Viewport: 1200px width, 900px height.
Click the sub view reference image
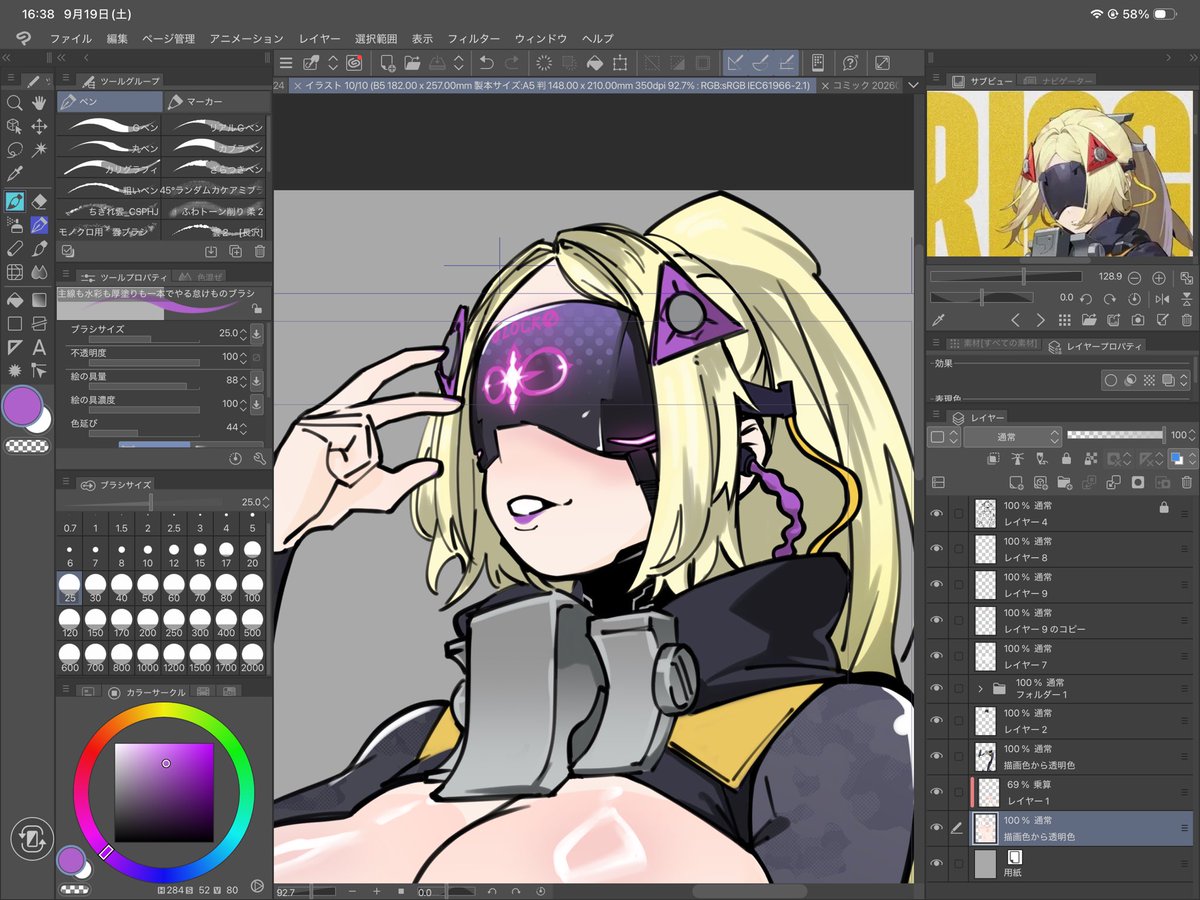1062,176
